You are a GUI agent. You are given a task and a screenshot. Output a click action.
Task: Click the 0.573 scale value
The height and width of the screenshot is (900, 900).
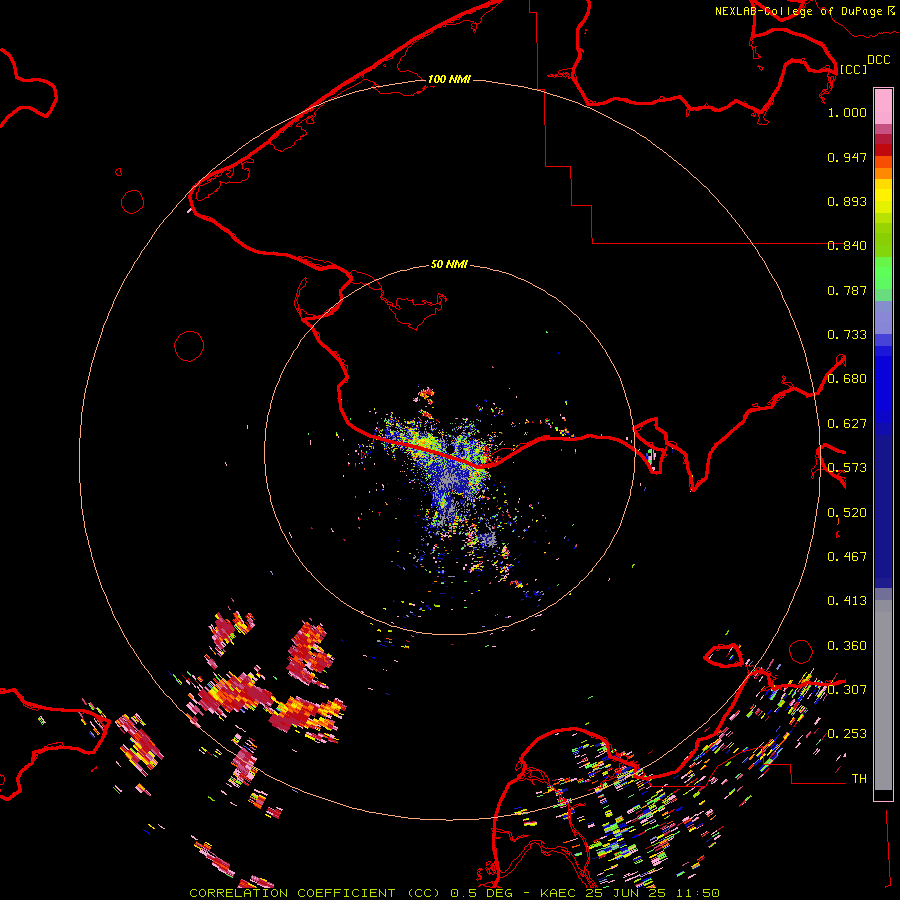click(x=847, y=468)
